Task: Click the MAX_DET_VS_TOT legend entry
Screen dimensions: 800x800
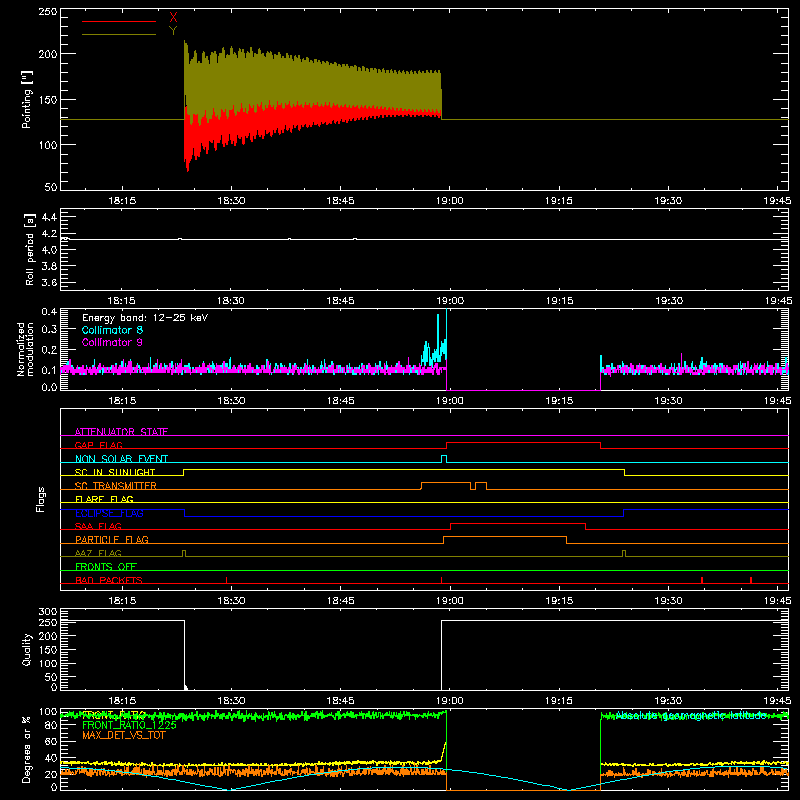Action: coord(123,735)
